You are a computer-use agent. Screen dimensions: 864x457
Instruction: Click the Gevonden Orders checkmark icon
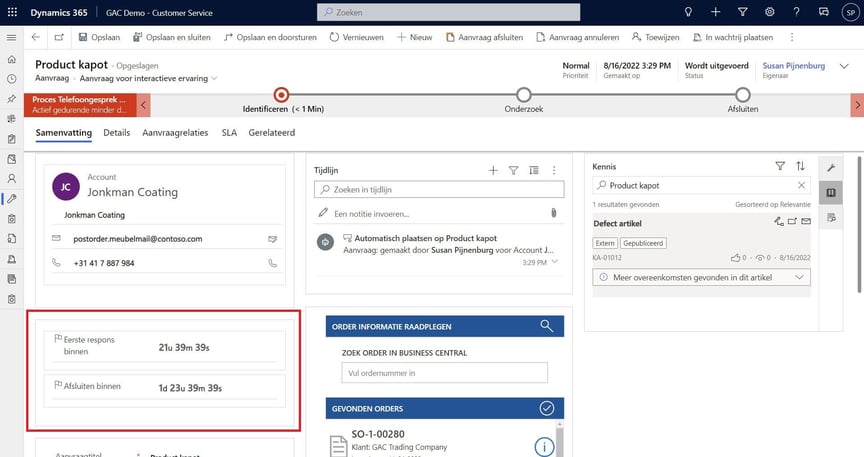click(547, 408)
